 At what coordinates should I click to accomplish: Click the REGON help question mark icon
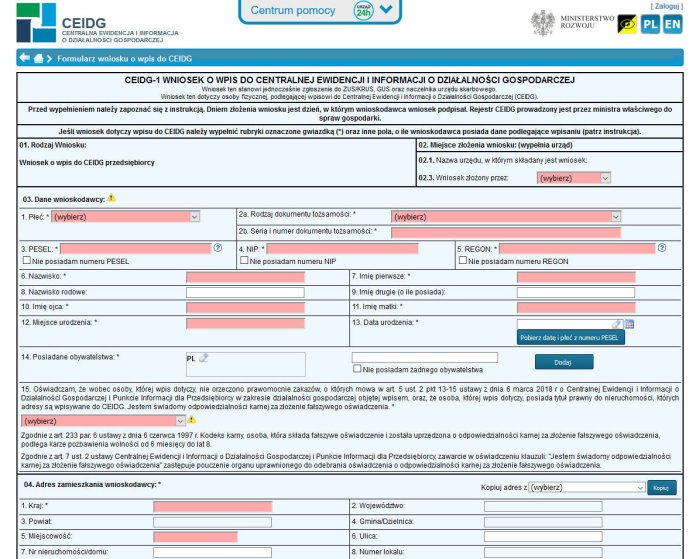[x=661, y=247]
